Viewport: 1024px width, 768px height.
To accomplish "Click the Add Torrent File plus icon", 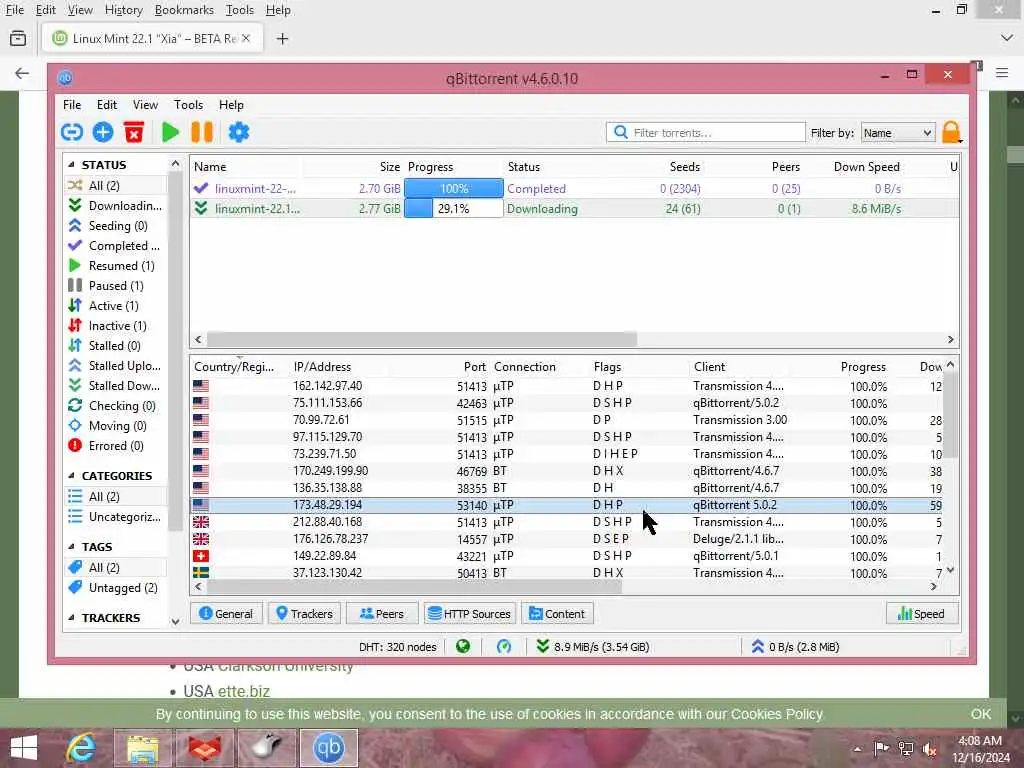I will [x=103, y=133].
